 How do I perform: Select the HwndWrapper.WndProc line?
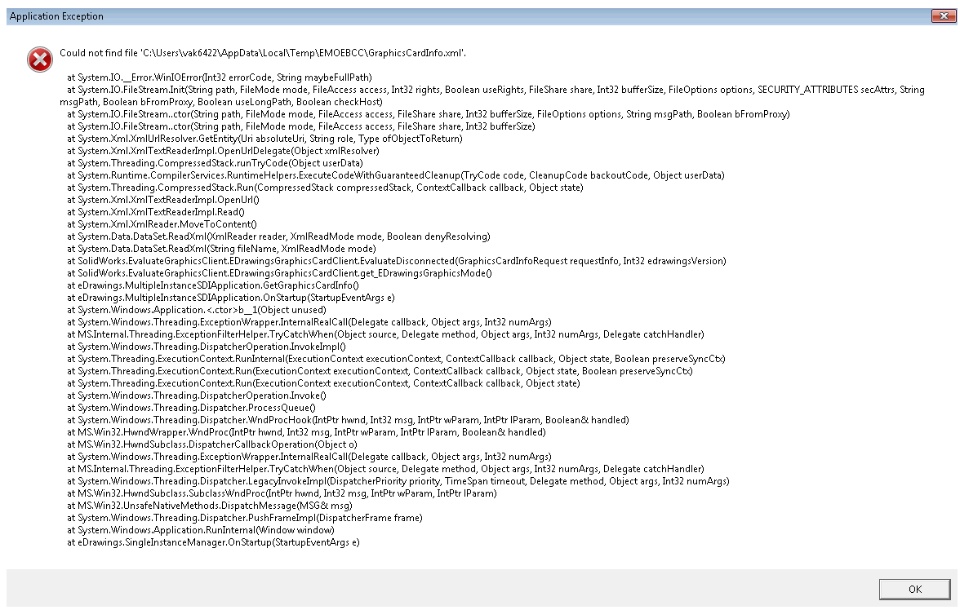tap(306, 432)
